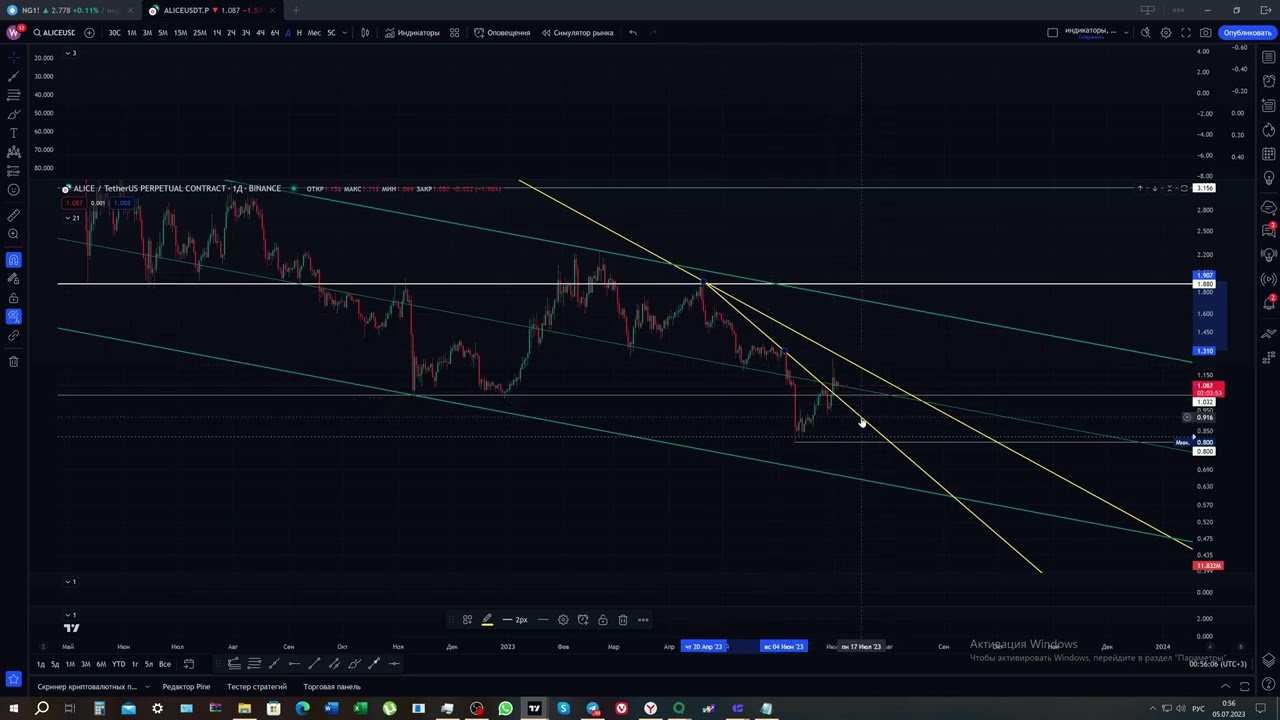
Task: Open WhatsApp from the taskbar
Action: (x=506, y=709)
